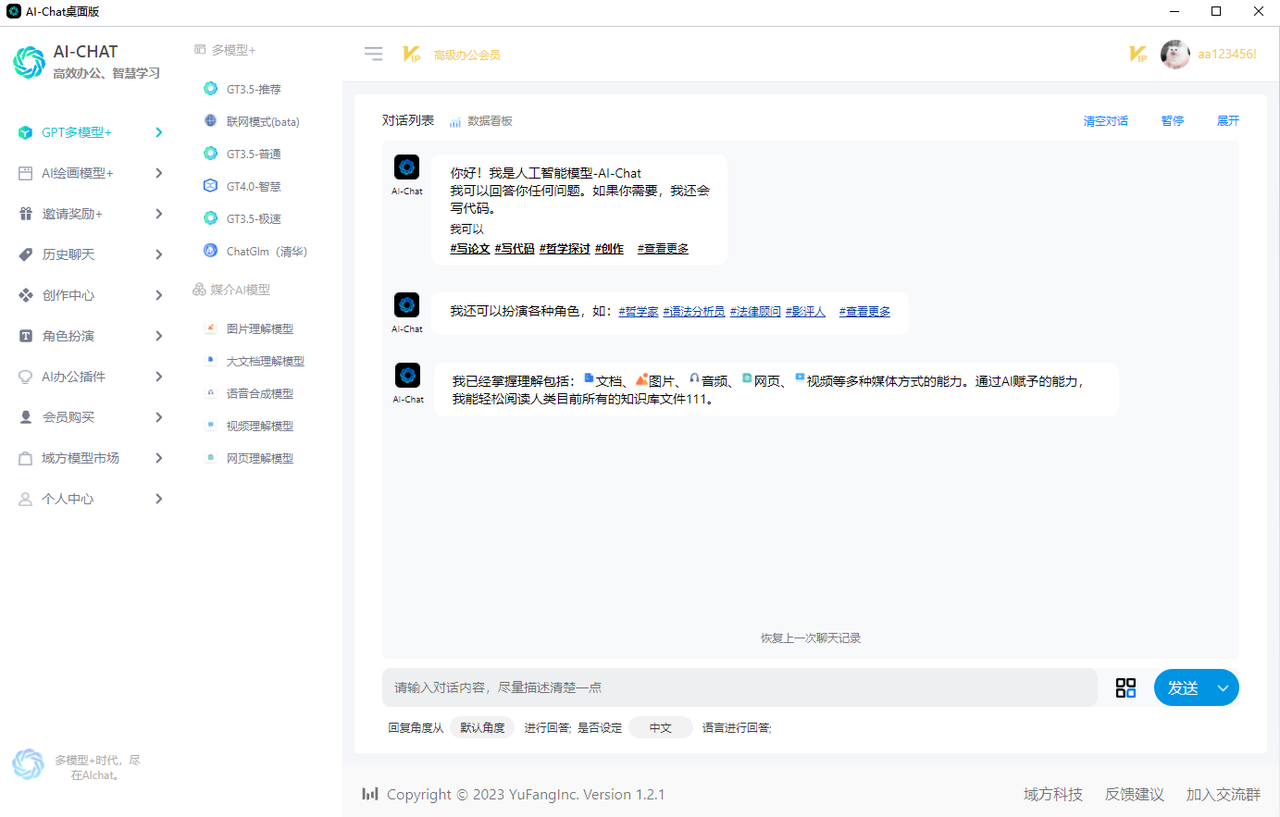1280x817 pixels.
Task: Open the 历史聊天 menu item
Action: 68,255
